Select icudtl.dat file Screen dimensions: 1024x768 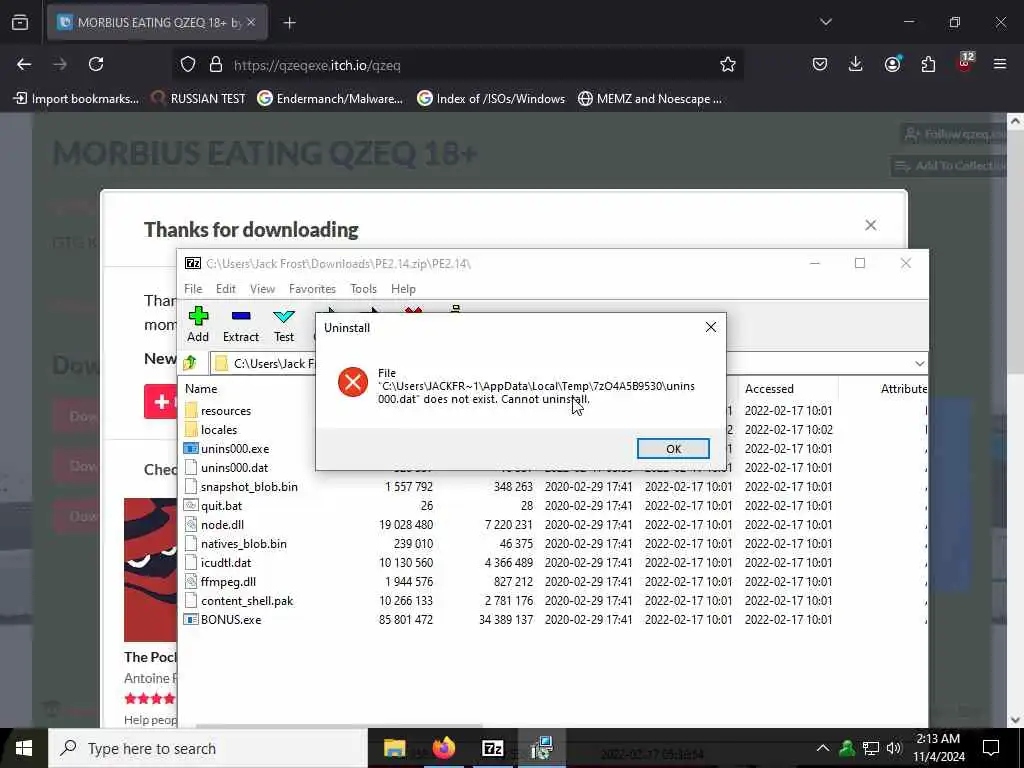pyautogui.click(x=225, y=562)
